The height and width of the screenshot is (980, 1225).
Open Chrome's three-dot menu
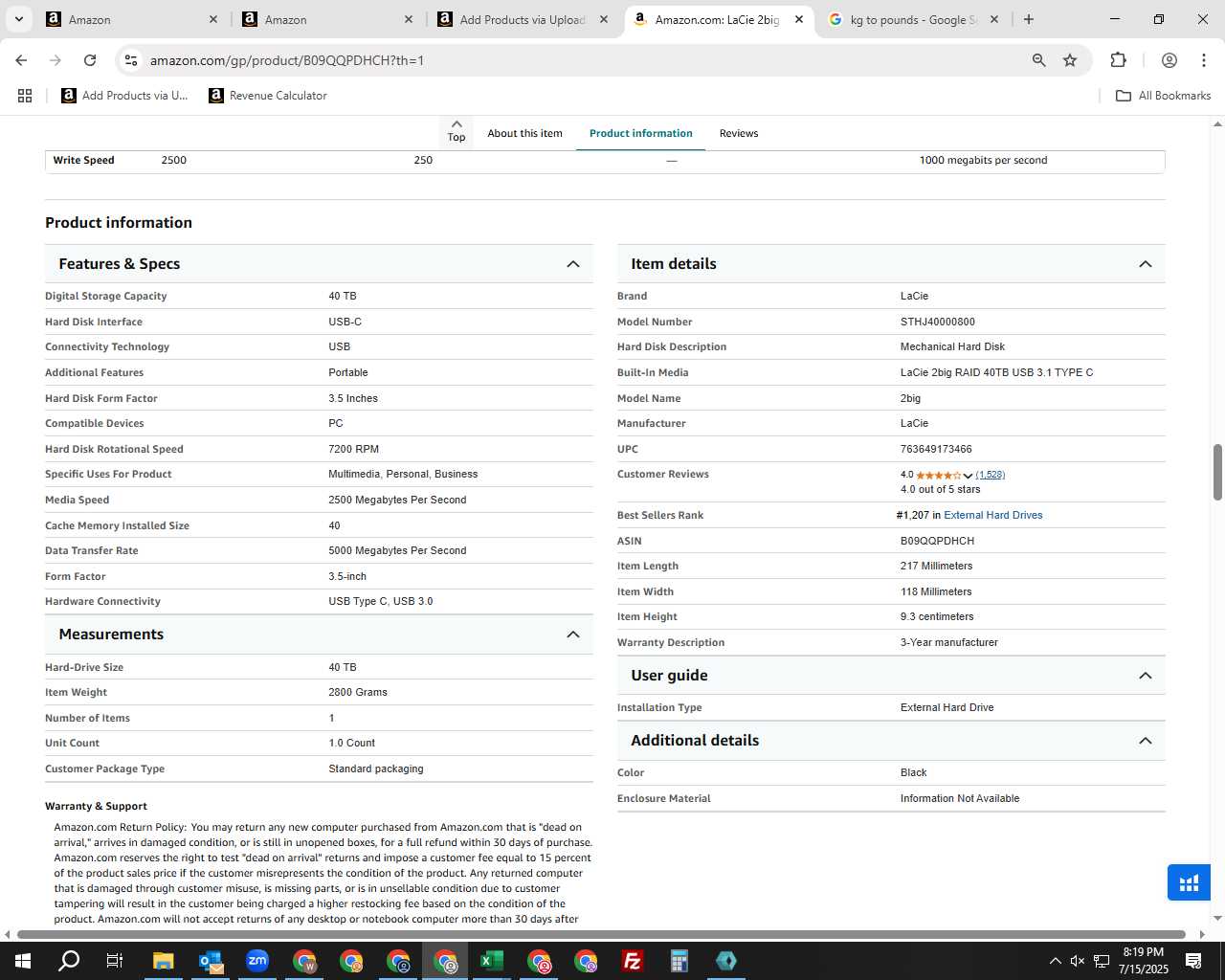tap(1203, 60)
